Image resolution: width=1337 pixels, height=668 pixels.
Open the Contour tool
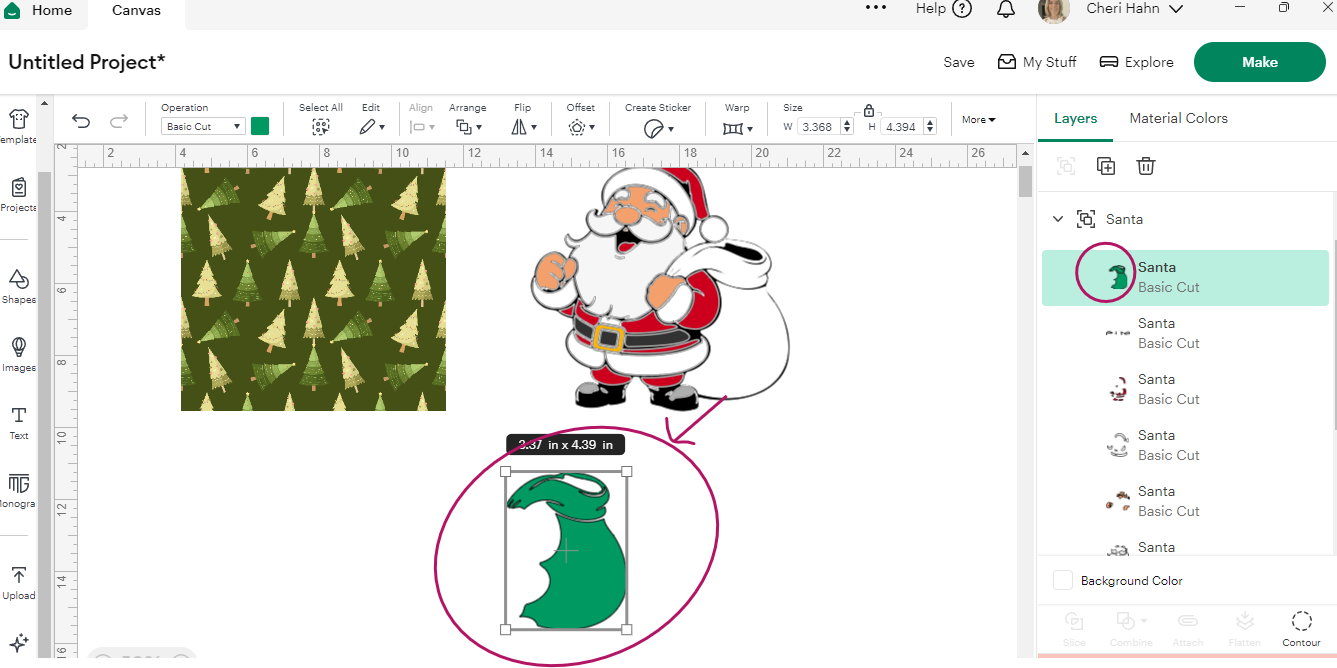click(x=1301, y=627)
